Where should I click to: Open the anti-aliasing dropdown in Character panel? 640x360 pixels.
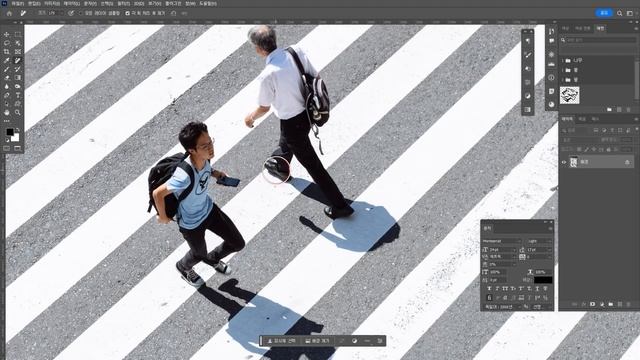541,307
